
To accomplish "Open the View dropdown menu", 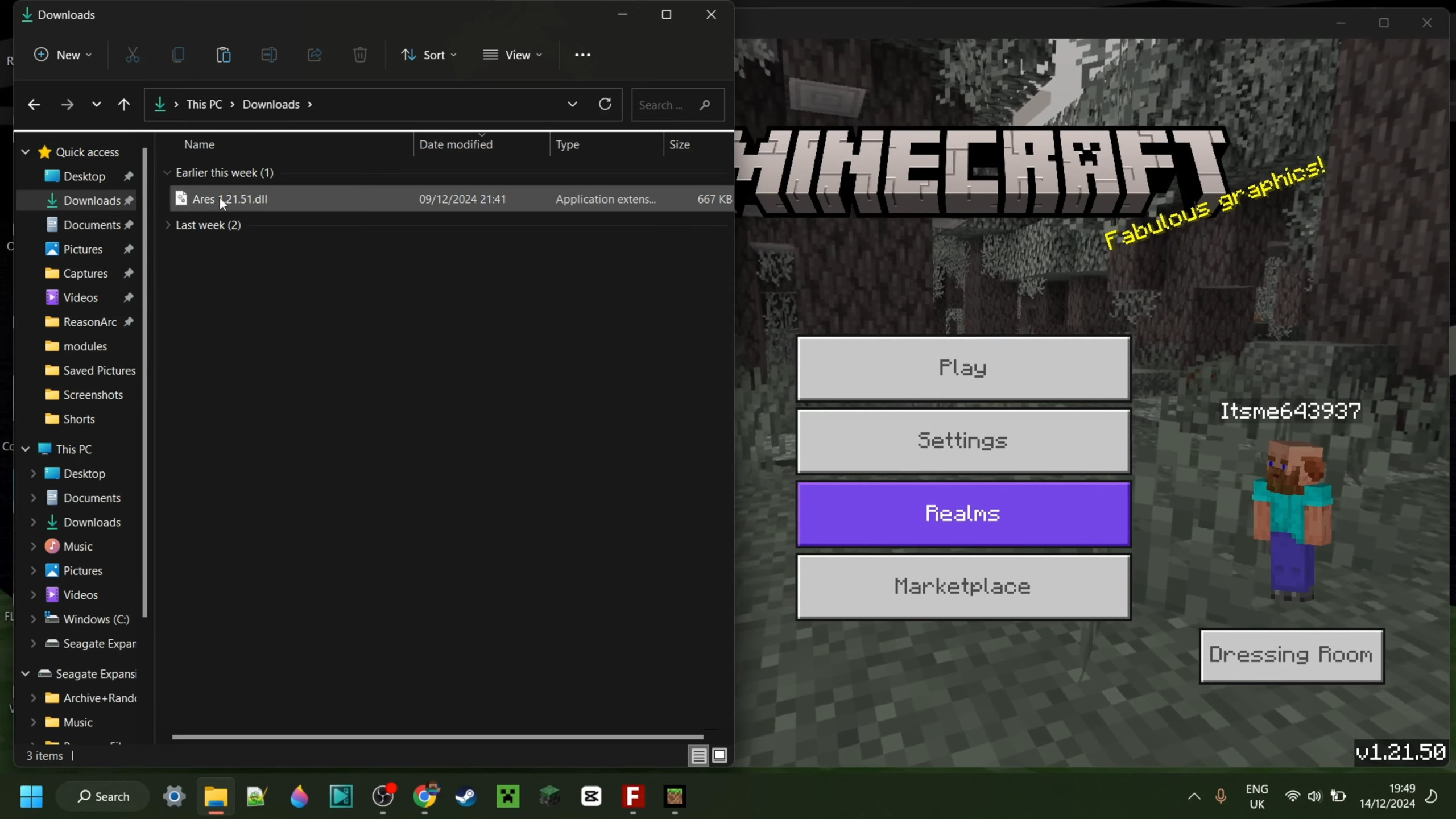I will click(512, 55).
